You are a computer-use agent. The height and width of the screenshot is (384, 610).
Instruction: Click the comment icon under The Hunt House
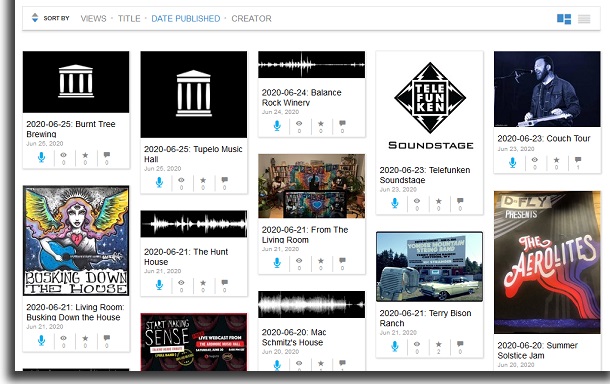224,282
